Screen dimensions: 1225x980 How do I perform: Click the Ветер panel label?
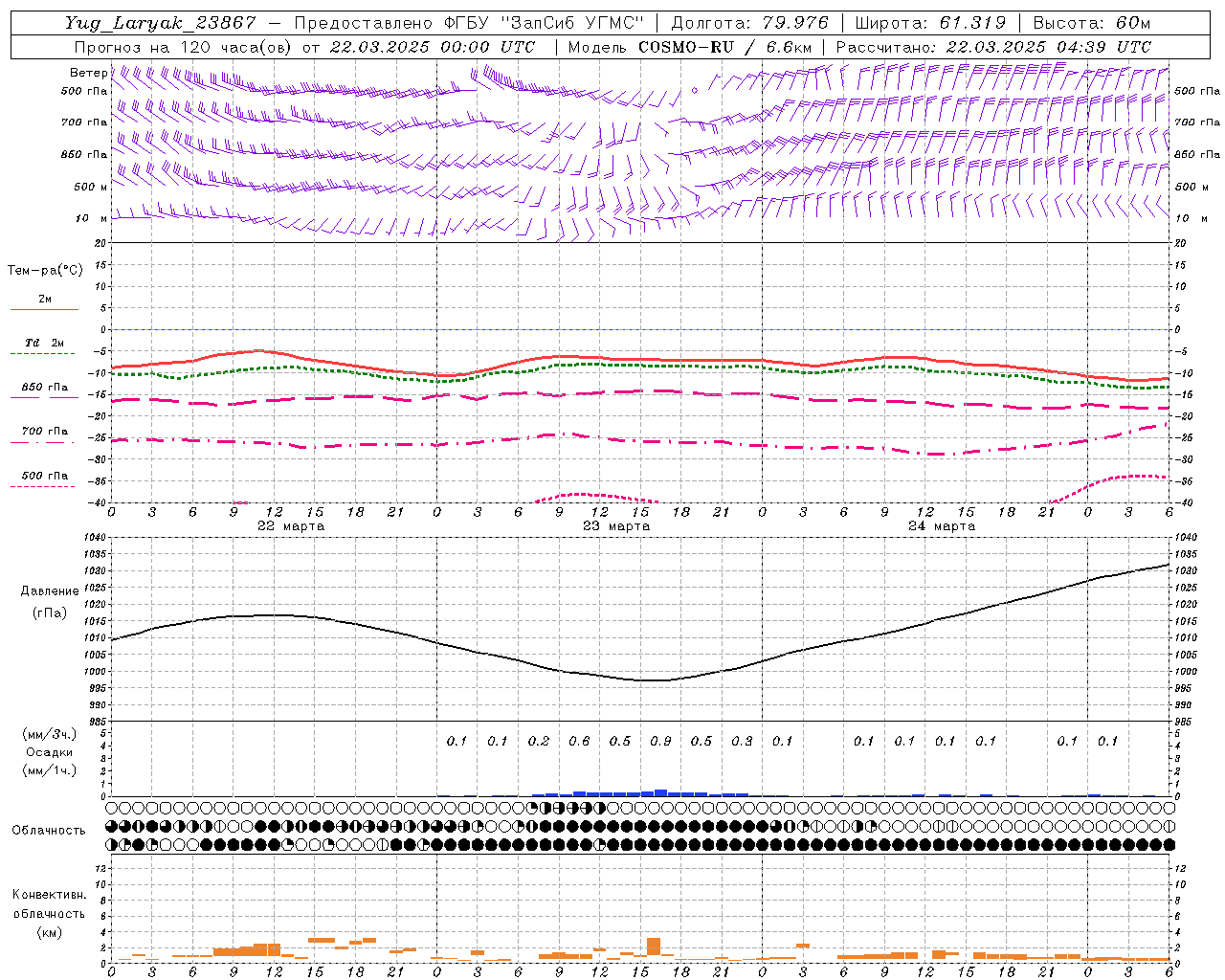click(88, 73)
